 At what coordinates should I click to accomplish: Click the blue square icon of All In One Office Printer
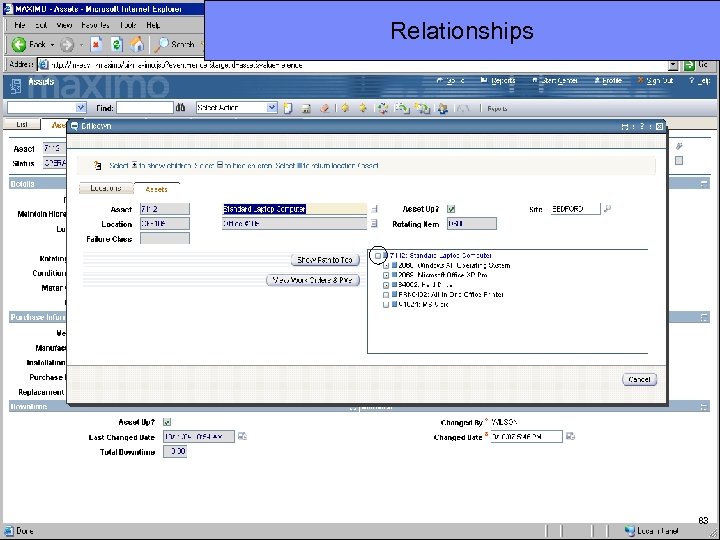click(394, 294)
